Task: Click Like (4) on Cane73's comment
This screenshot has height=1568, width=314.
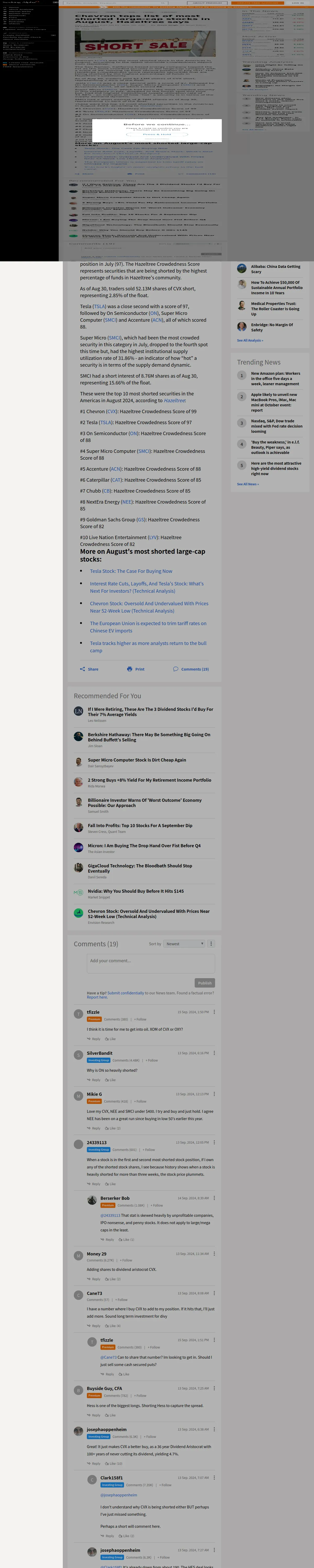Action: pos(113,1326)
